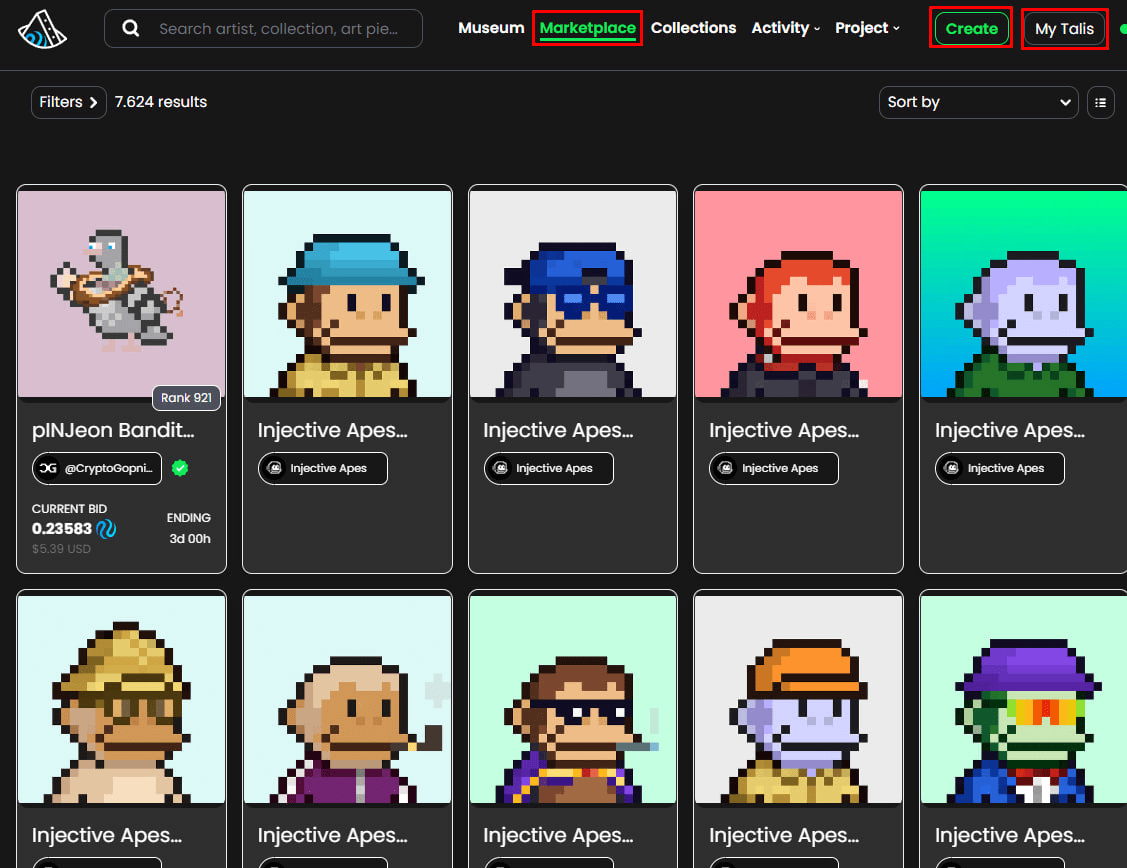Screen dimensions: 1127x868
Task: Expand the Filters panel
Action: coord(68,102)
